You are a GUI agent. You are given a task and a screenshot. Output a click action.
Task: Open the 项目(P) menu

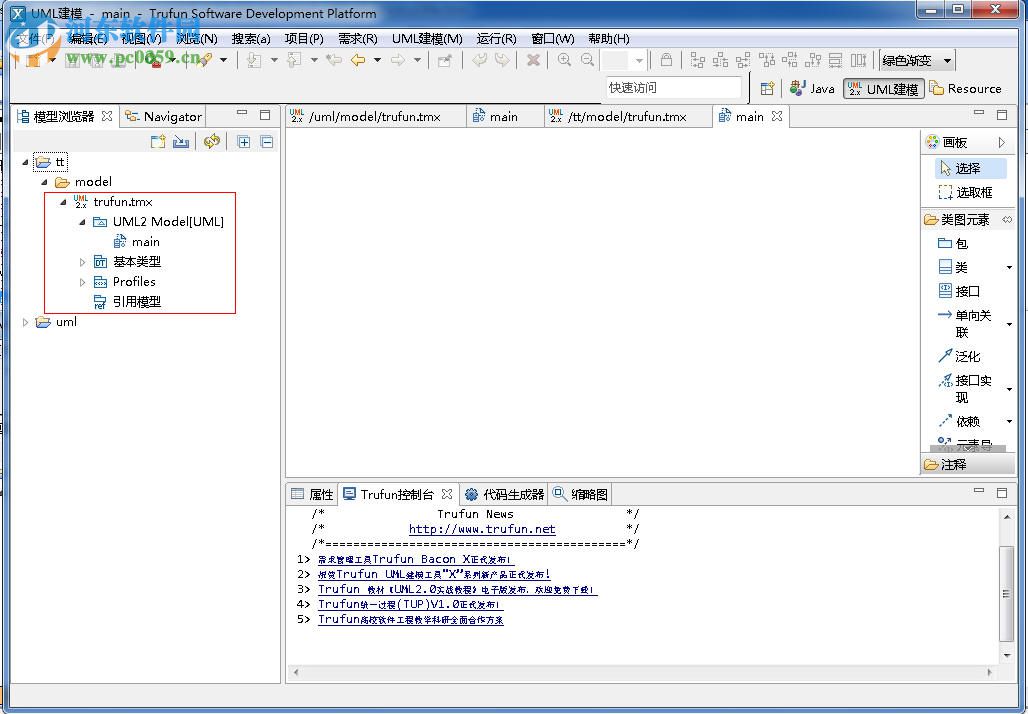pos(304,39)
